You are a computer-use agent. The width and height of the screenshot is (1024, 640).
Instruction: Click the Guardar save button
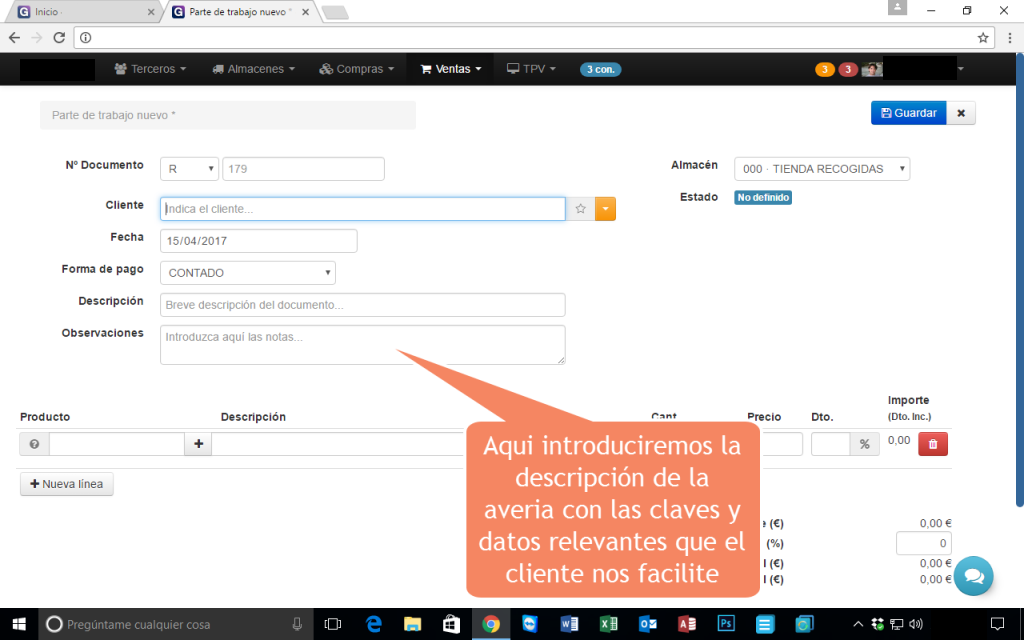[908, 113]
